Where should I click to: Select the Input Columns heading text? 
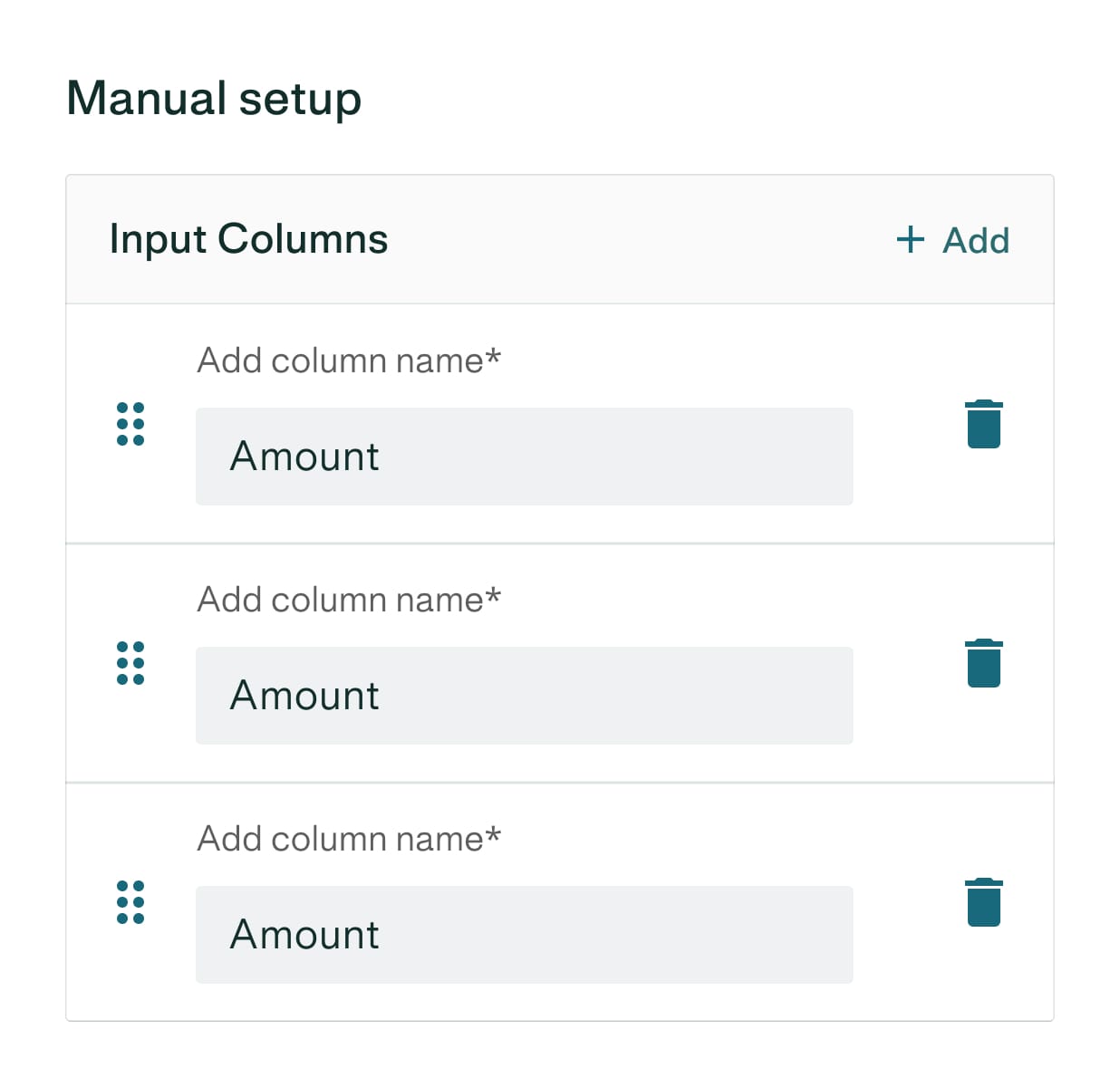click(x=248, y=240)
